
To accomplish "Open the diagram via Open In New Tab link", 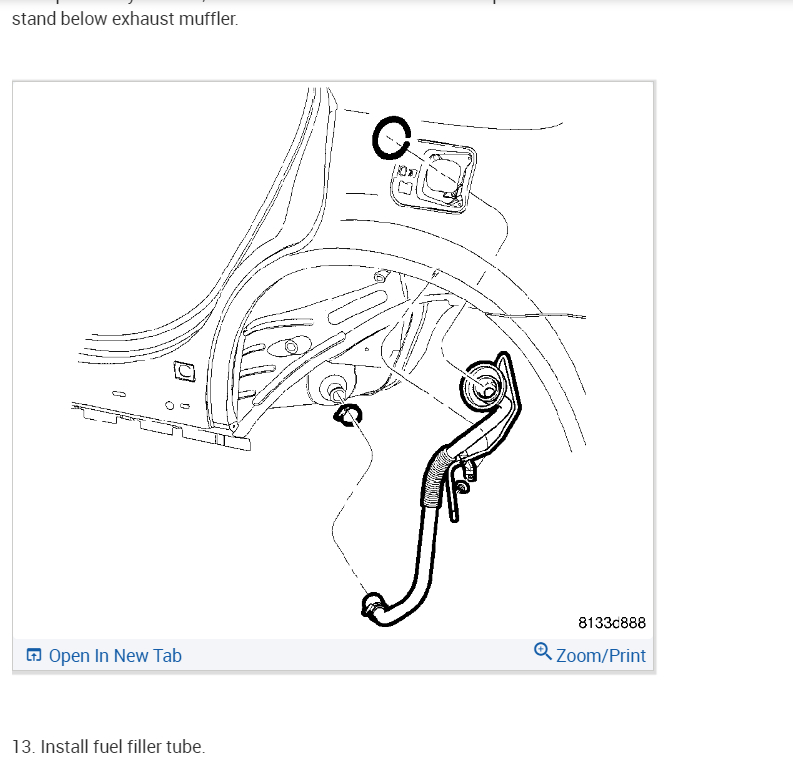I will [115, 656].
